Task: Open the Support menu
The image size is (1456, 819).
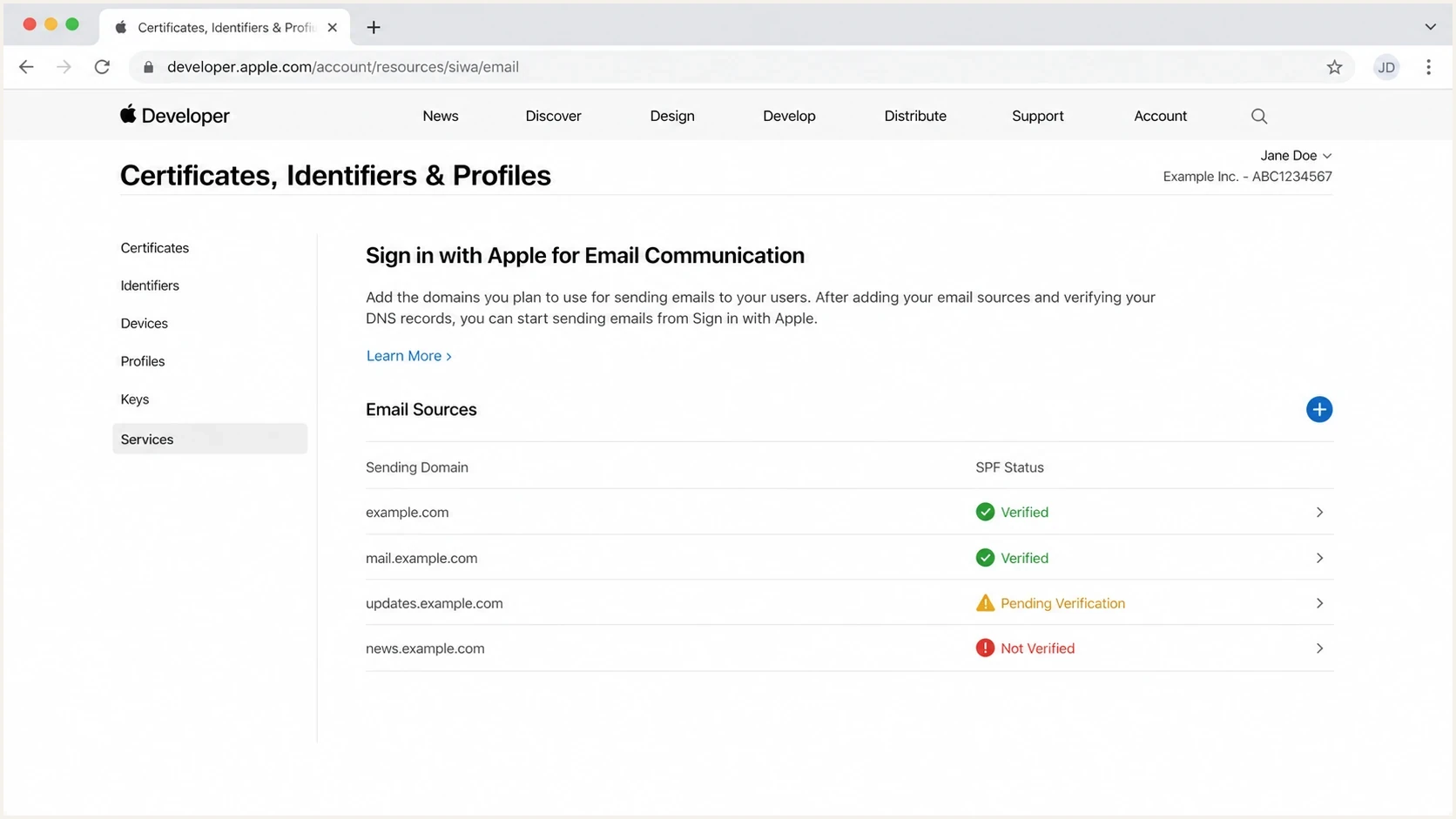Action: coord(1038,116)
